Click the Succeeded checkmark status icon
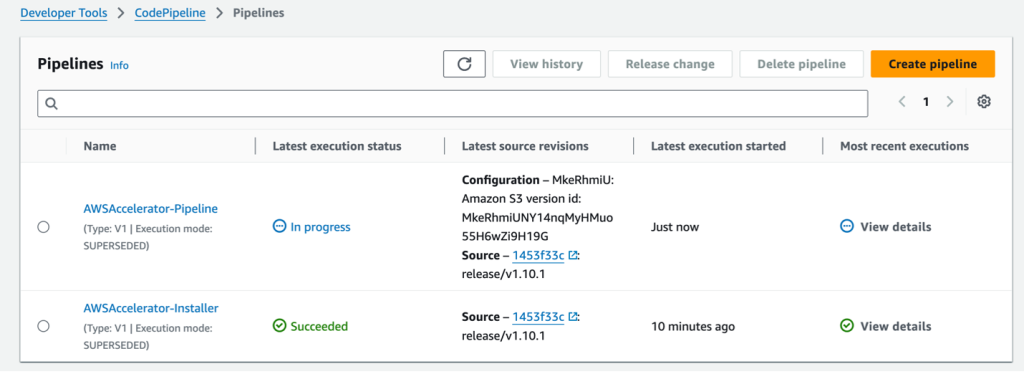This screenshot has width=1024, height=374. [x=279, y=326]
